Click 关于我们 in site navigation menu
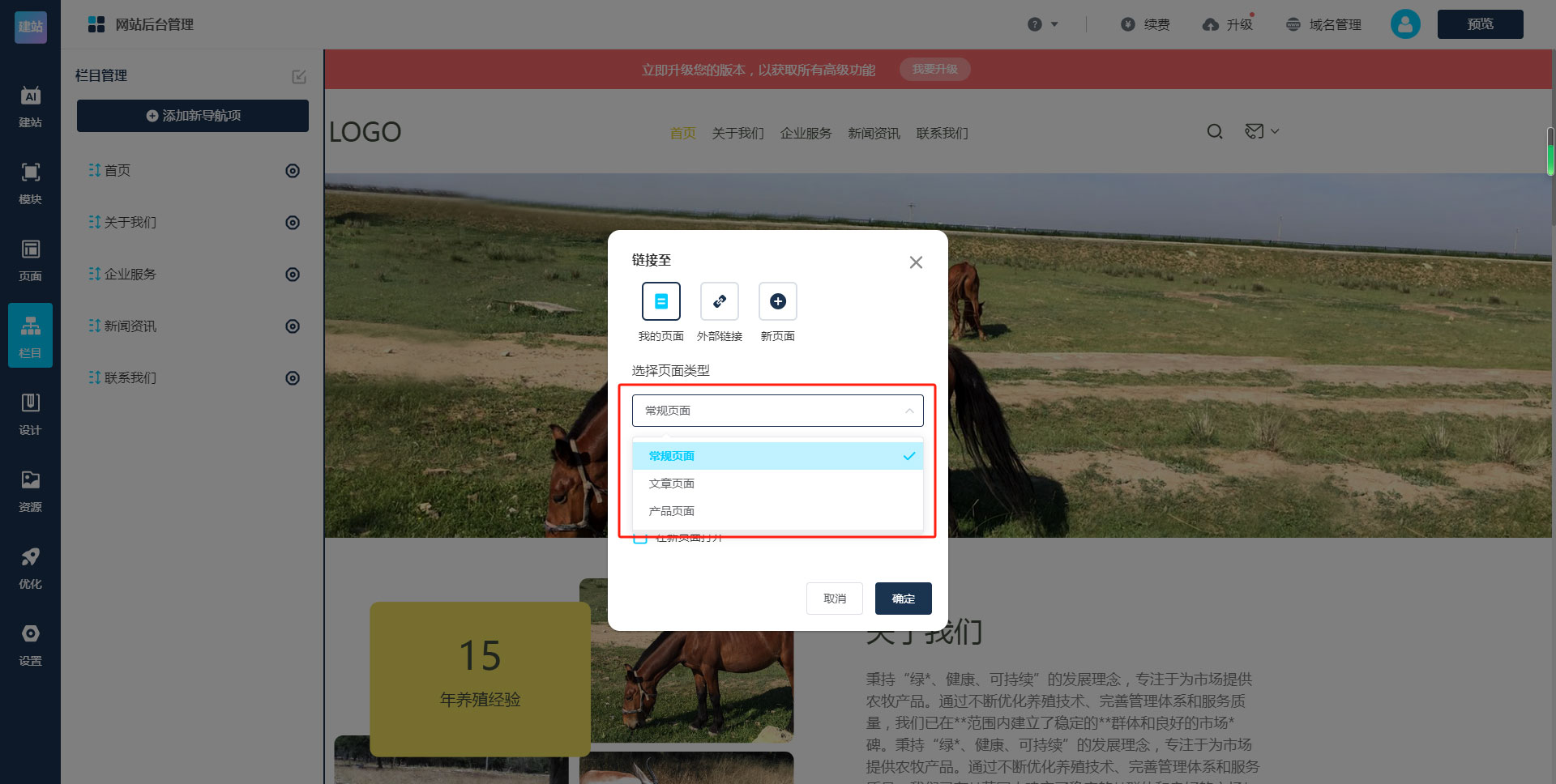Viewport: 1556px width, 784px height. (x=737, y=133)
